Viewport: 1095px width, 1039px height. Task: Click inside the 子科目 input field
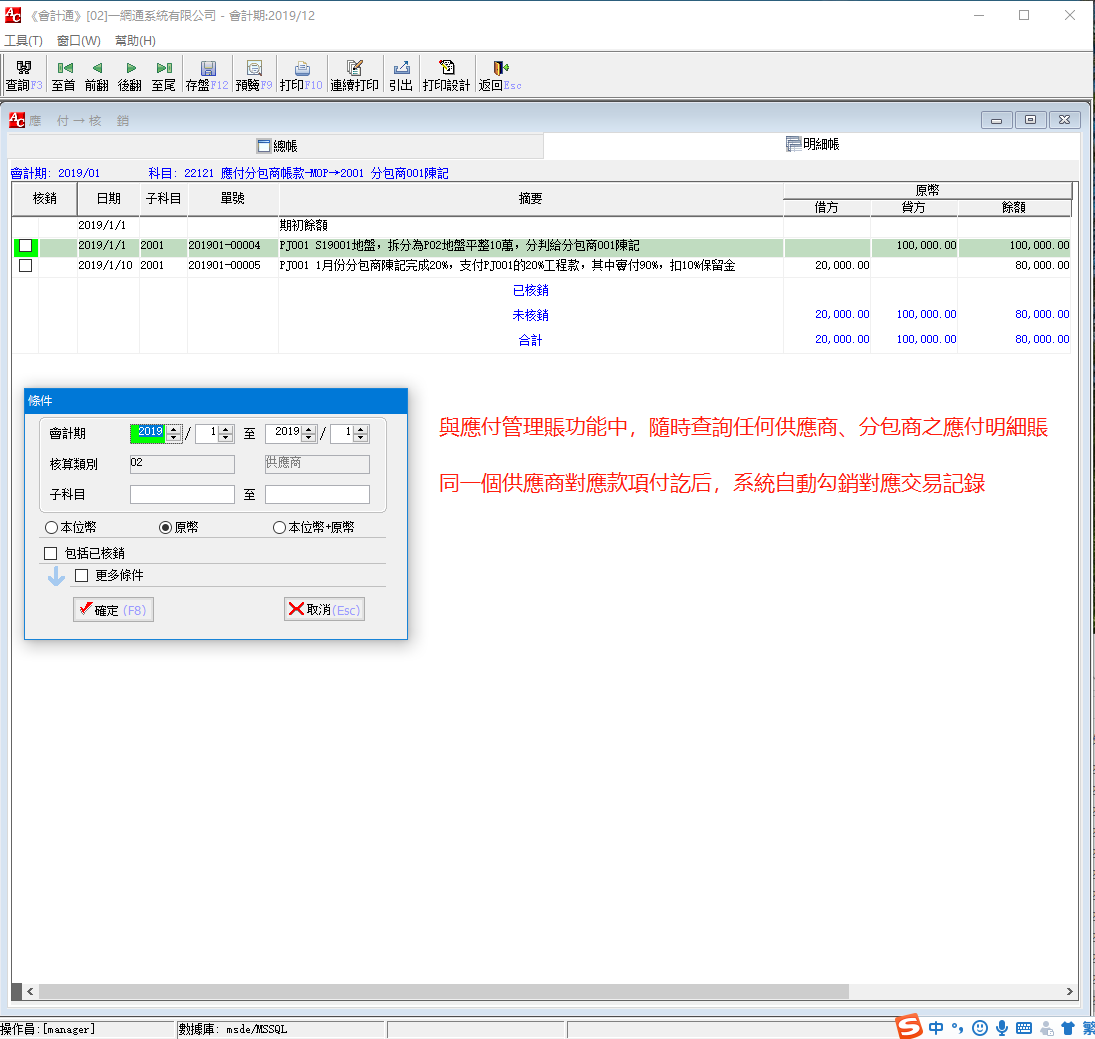coord(180,494)
